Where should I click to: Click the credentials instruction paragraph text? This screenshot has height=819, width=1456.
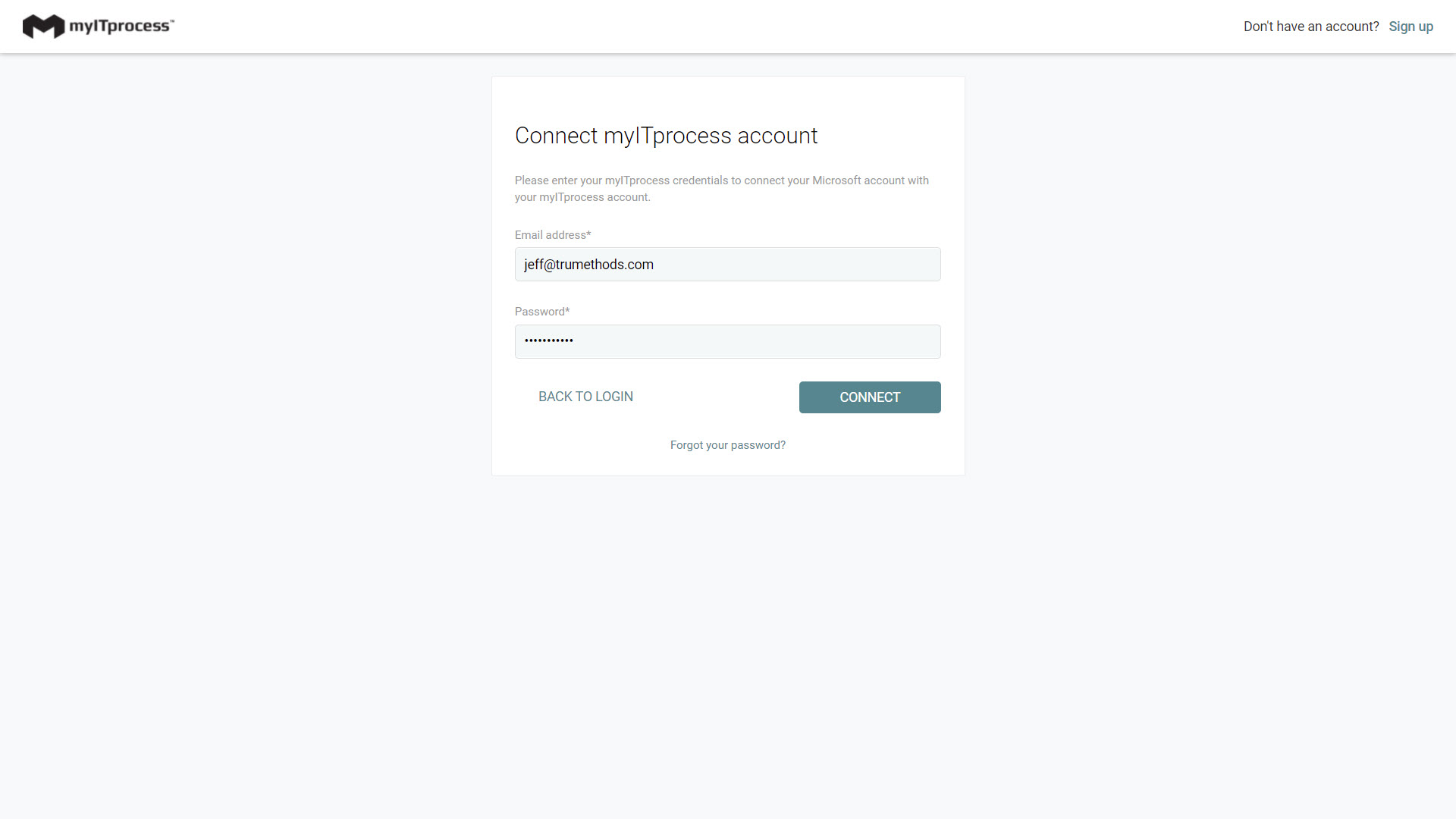pos(721,189)
